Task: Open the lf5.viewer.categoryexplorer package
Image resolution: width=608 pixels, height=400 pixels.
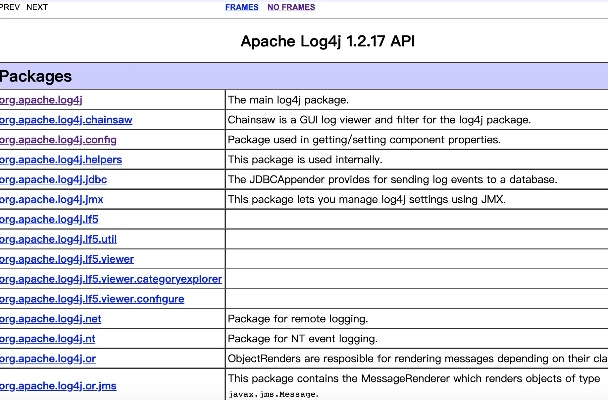Action: click(x=110, y=279)
